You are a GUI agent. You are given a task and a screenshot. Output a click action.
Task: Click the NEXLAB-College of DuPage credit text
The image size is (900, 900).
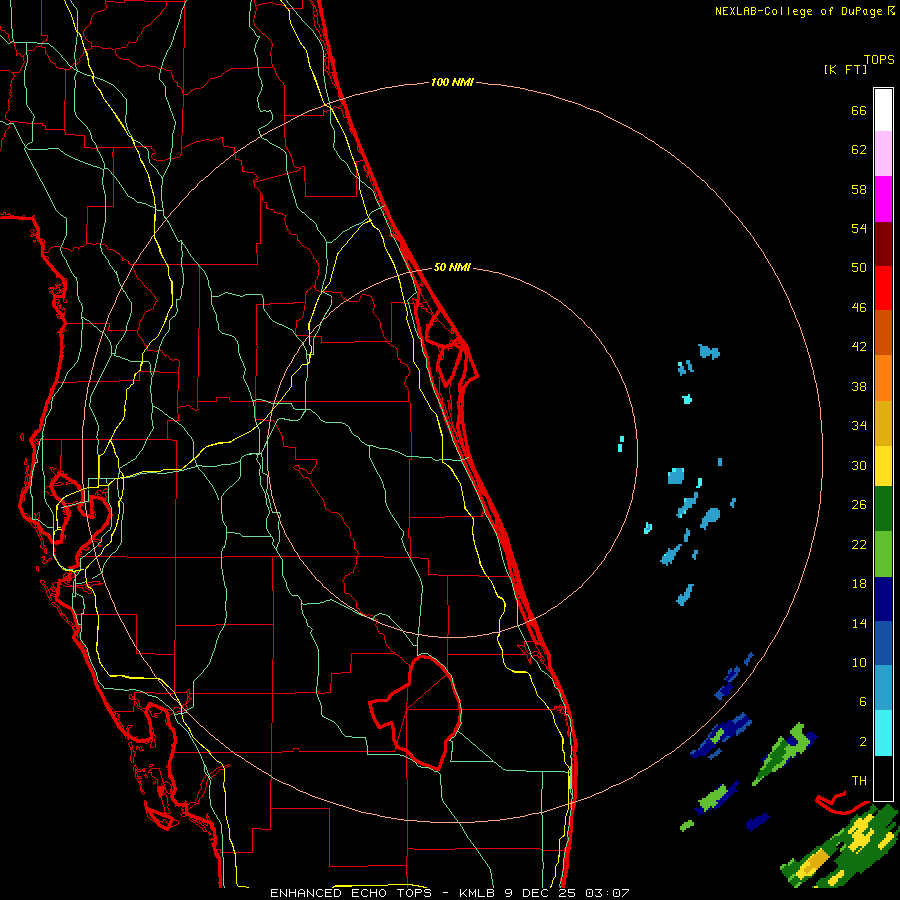coord(805,11)
